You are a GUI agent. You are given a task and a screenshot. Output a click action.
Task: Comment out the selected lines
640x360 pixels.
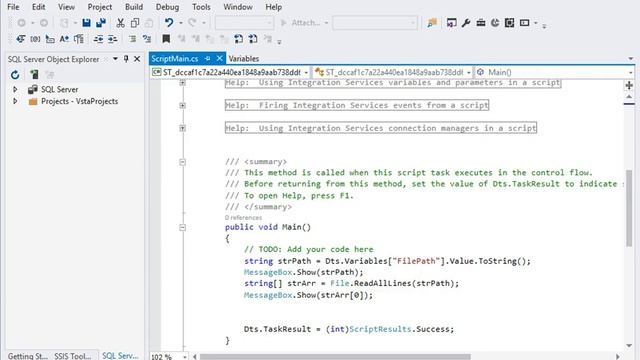pos(132,39)
